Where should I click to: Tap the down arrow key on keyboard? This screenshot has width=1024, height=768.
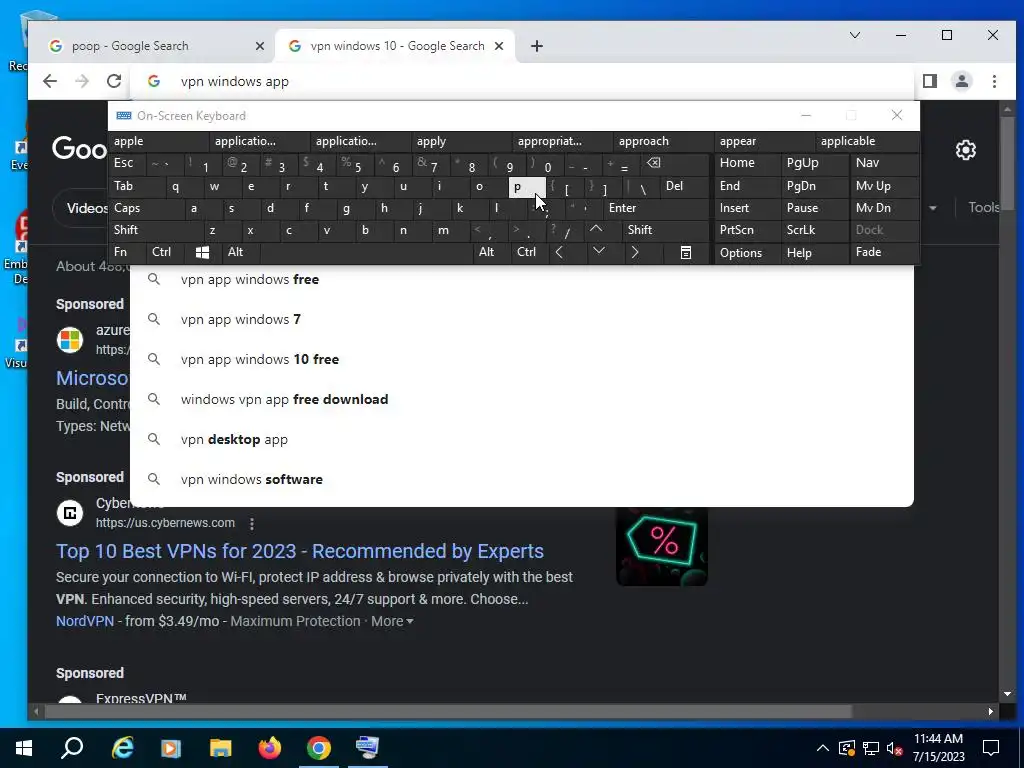click(598, 251)
